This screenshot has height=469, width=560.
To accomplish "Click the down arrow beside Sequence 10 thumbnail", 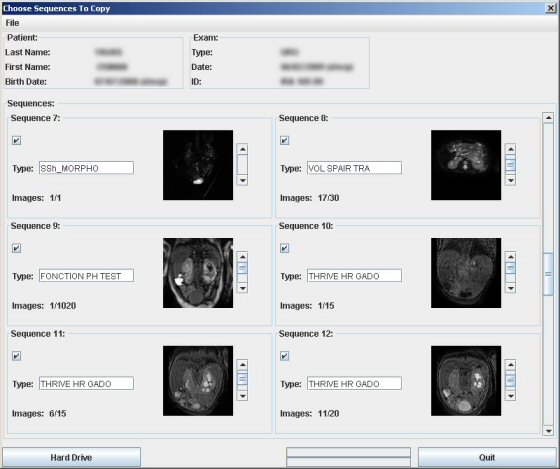I will point(511,288).
